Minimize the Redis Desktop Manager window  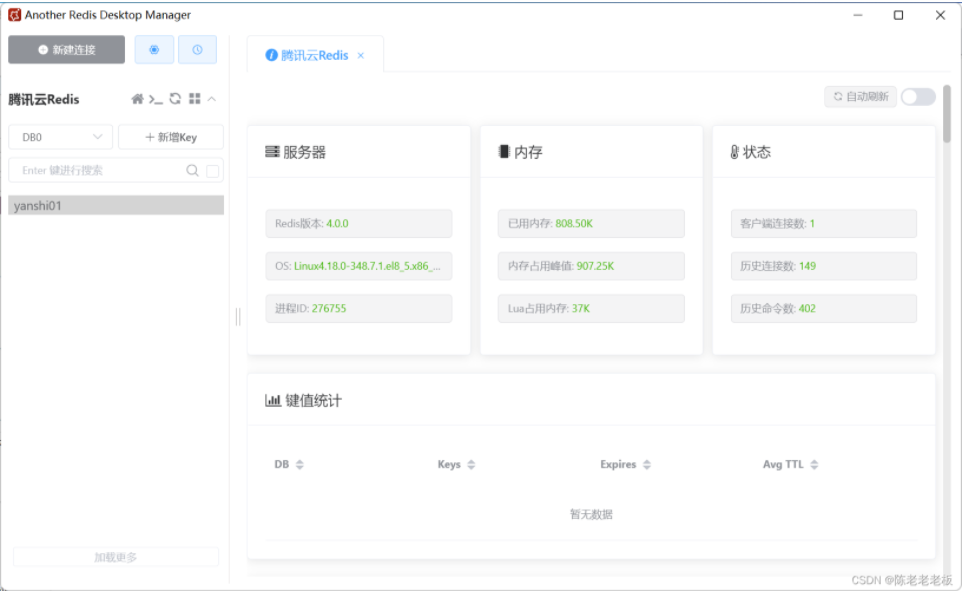tap(858, 15)
